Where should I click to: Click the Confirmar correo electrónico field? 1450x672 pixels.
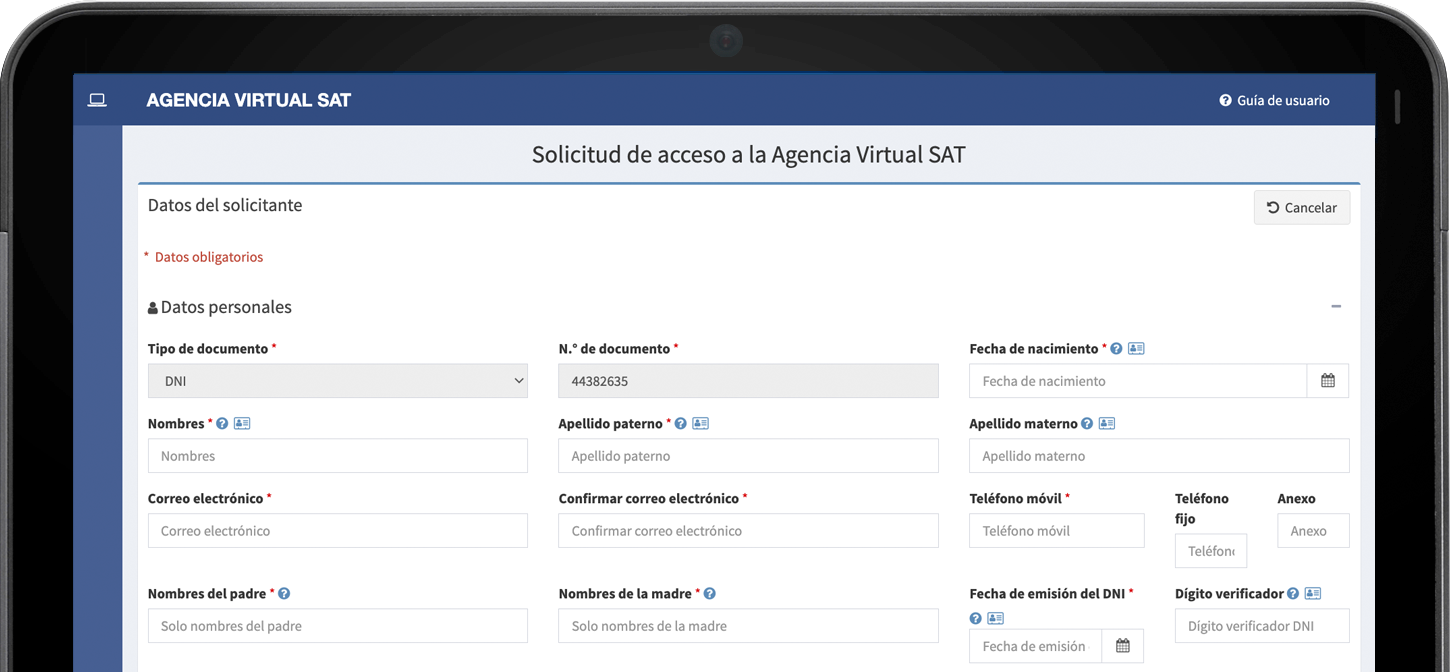coord(748,531)
